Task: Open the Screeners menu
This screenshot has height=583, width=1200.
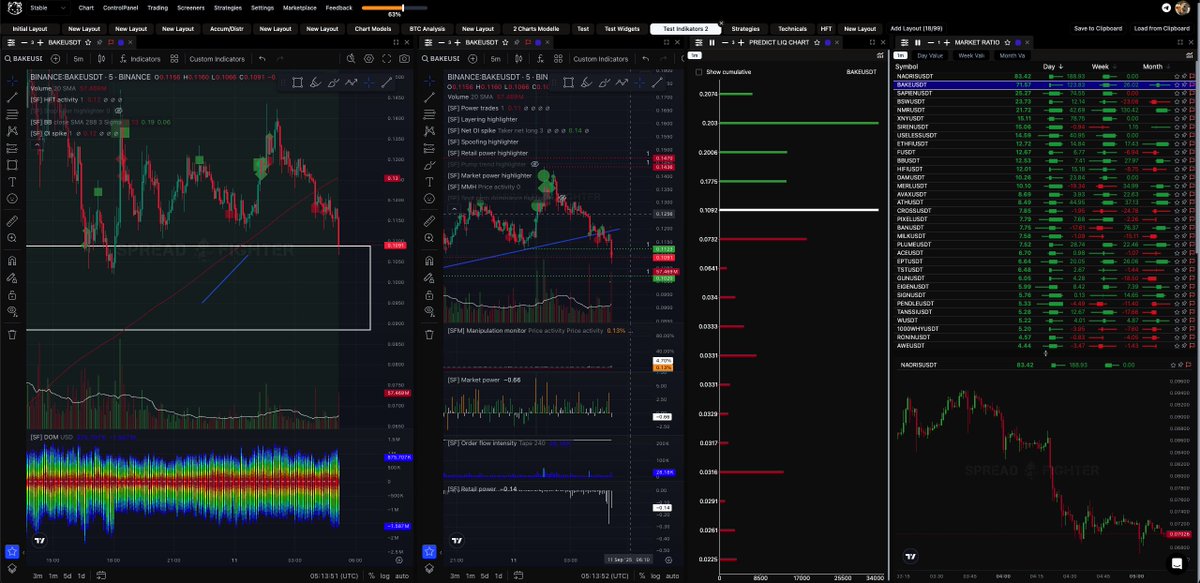Action: (x=191, y=7)
